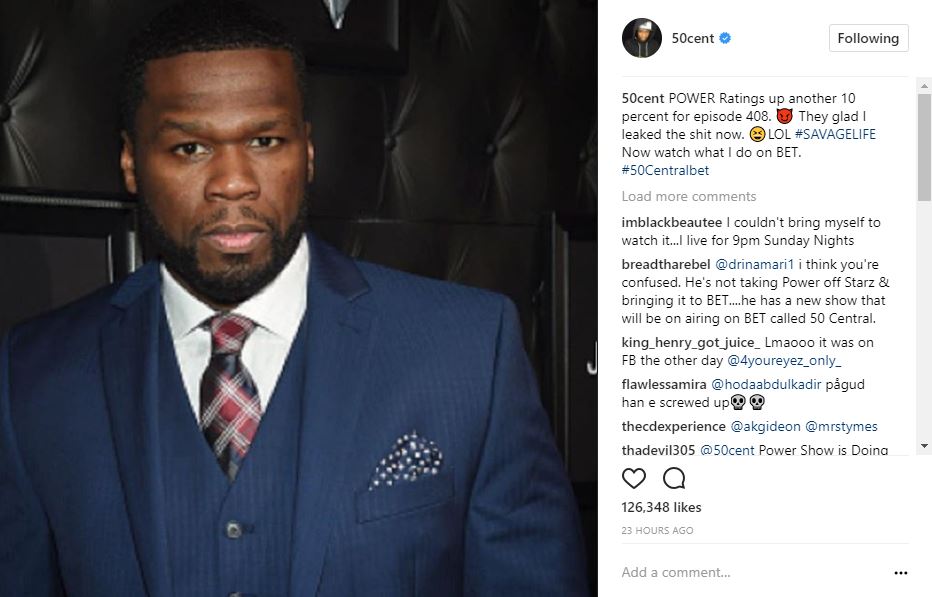Like the post with the heart icon
This screenshot has height=597, width=932.
[x=634, y=478]
